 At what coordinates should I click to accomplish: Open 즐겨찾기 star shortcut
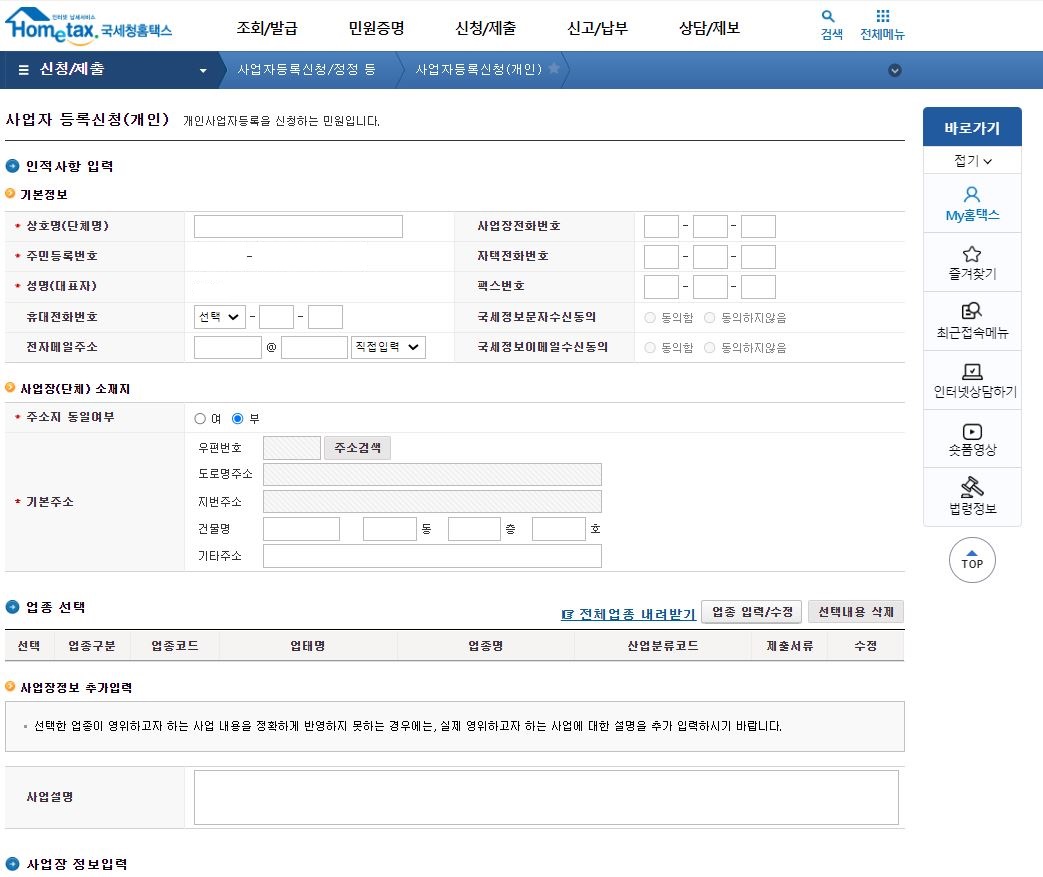972,254
